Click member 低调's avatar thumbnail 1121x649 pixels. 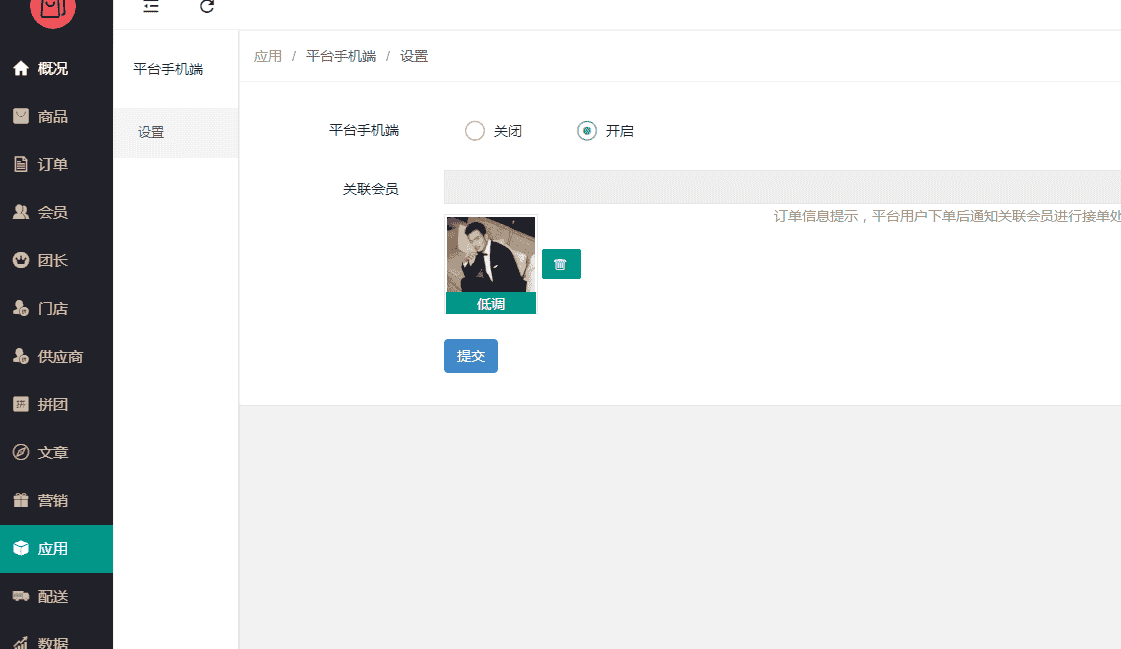coord(490,255)
